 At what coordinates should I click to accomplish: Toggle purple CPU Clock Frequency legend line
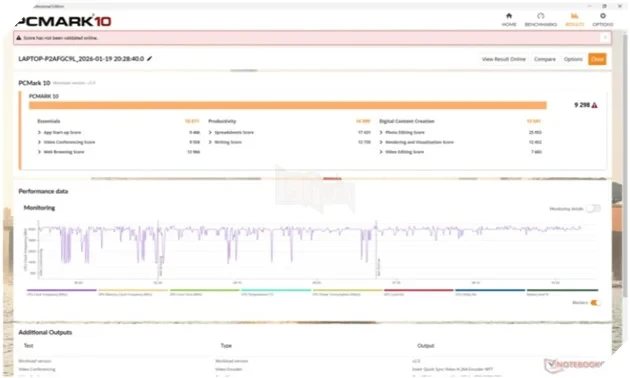point(61,290)
